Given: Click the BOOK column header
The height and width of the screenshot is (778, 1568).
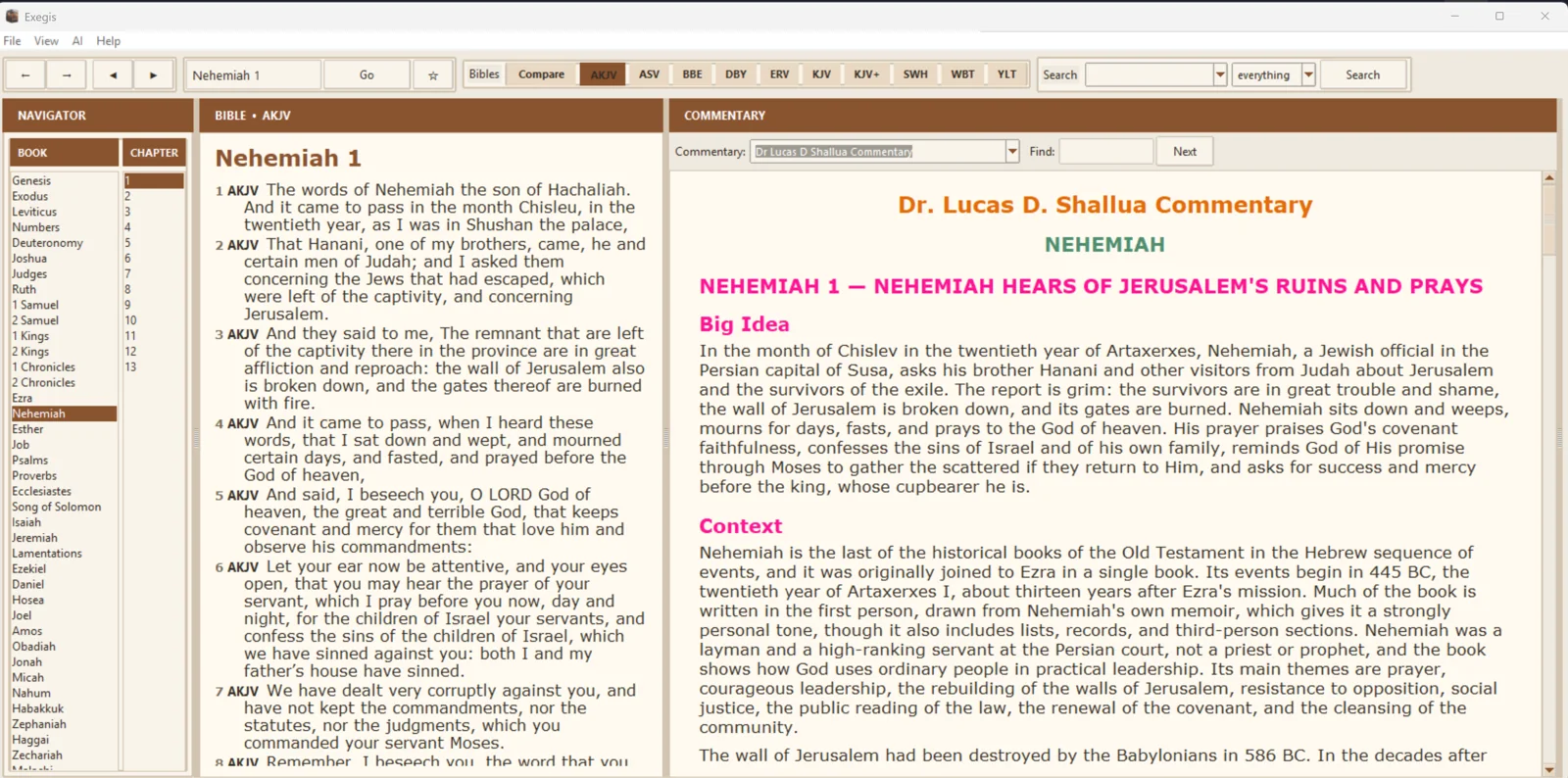Looking at the screenshot, I should [x=64, y=153].
